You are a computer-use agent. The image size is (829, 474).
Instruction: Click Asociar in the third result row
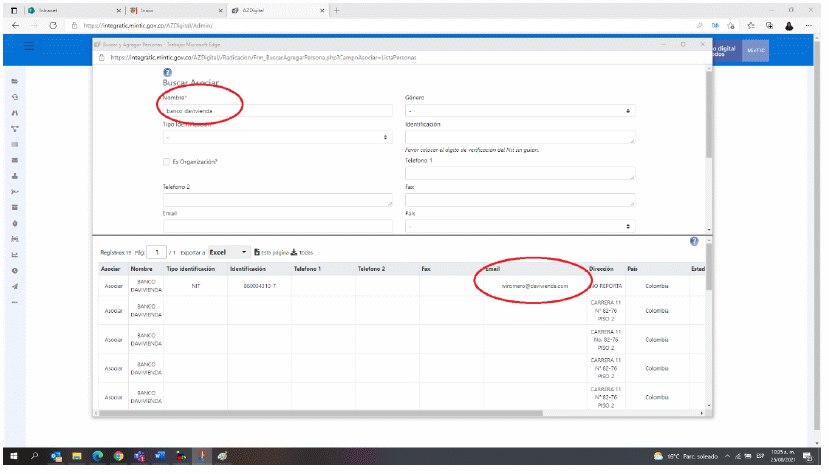113,340
